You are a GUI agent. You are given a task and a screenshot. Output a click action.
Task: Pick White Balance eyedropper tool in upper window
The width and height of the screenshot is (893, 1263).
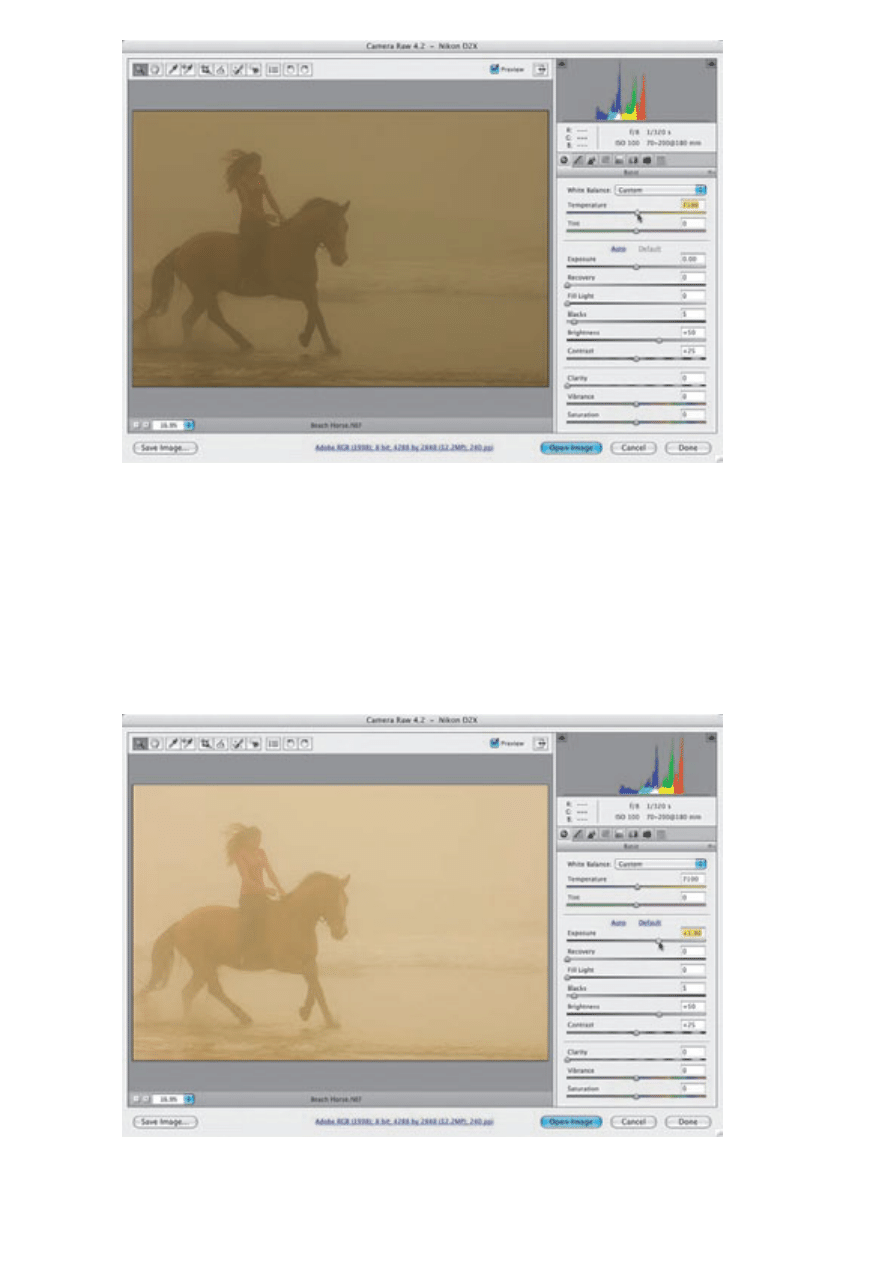point(173,70)
